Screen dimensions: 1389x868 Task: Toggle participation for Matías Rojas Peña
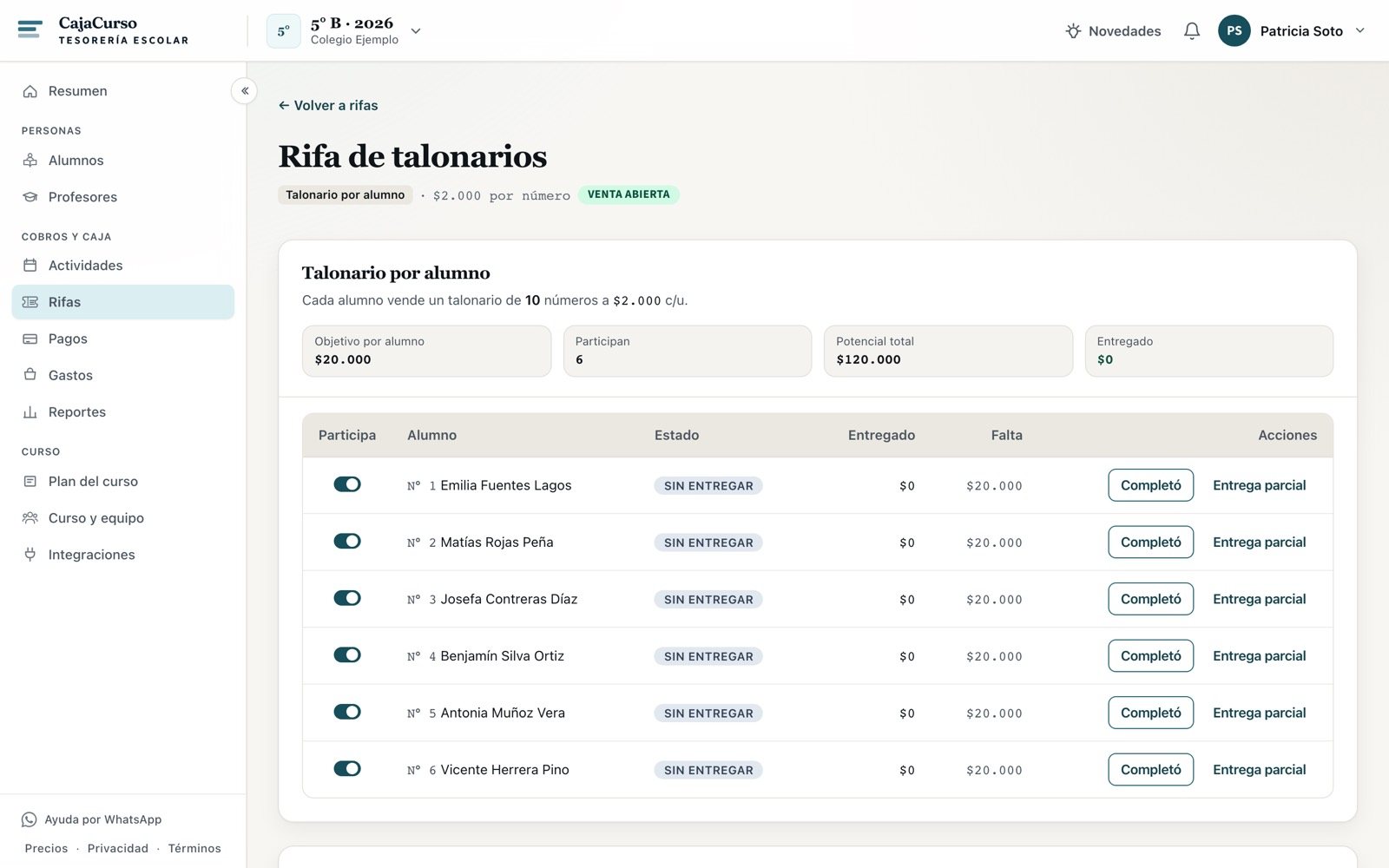347,541
